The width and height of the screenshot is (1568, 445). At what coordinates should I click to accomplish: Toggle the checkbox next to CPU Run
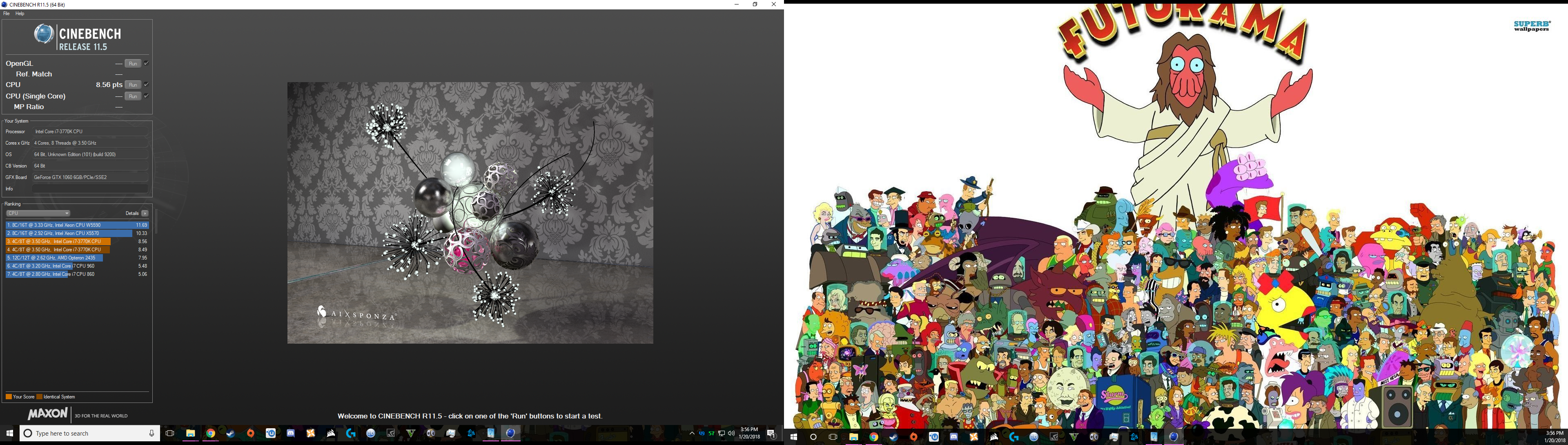(146, 85)
